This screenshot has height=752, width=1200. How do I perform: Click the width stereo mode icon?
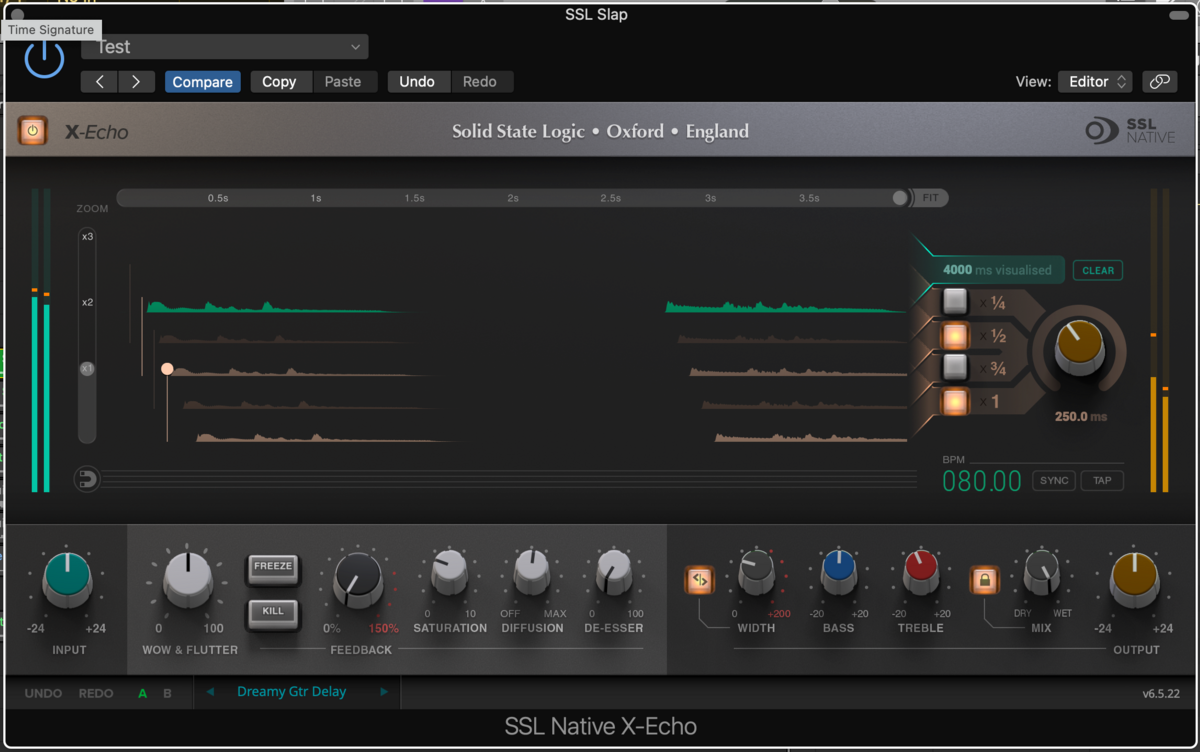click(699, 579)
